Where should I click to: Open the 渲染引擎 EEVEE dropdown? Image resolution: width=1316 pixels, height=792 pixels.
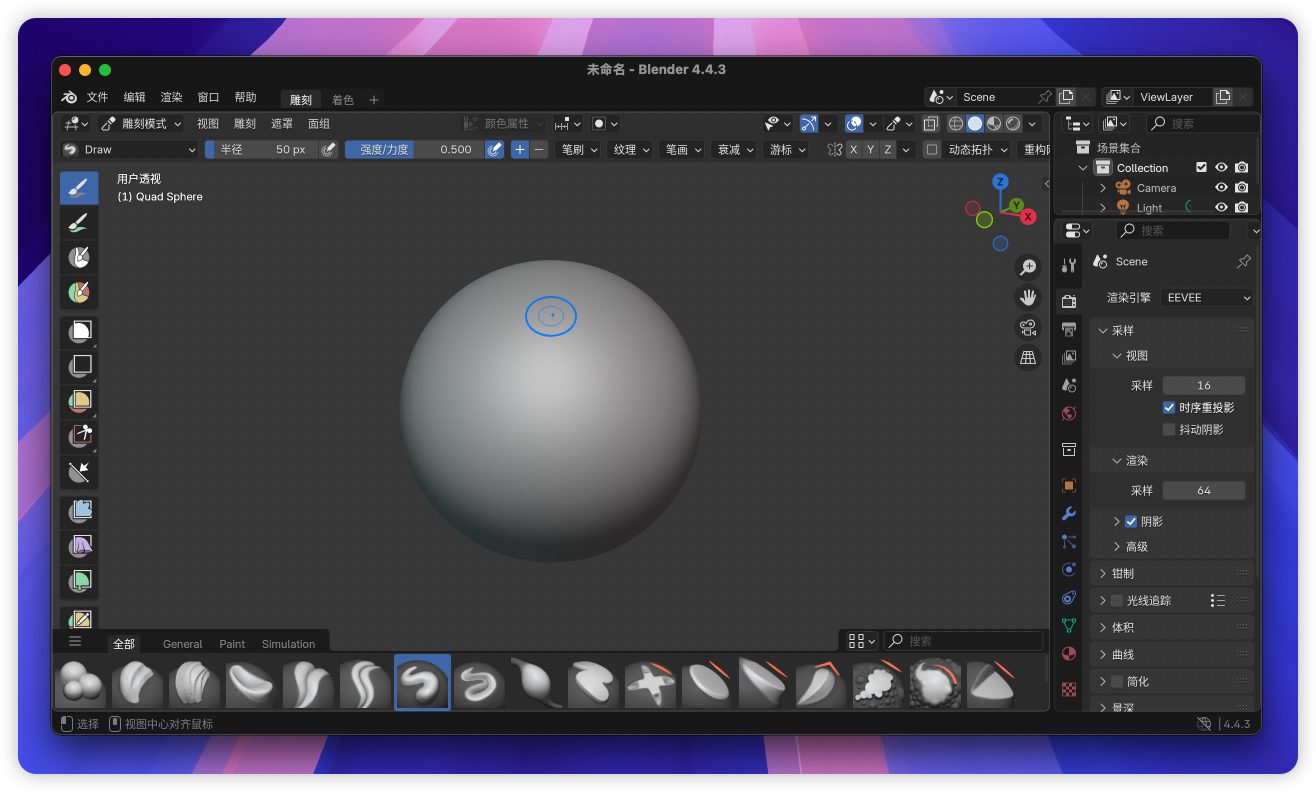[x=1208, y=298]
